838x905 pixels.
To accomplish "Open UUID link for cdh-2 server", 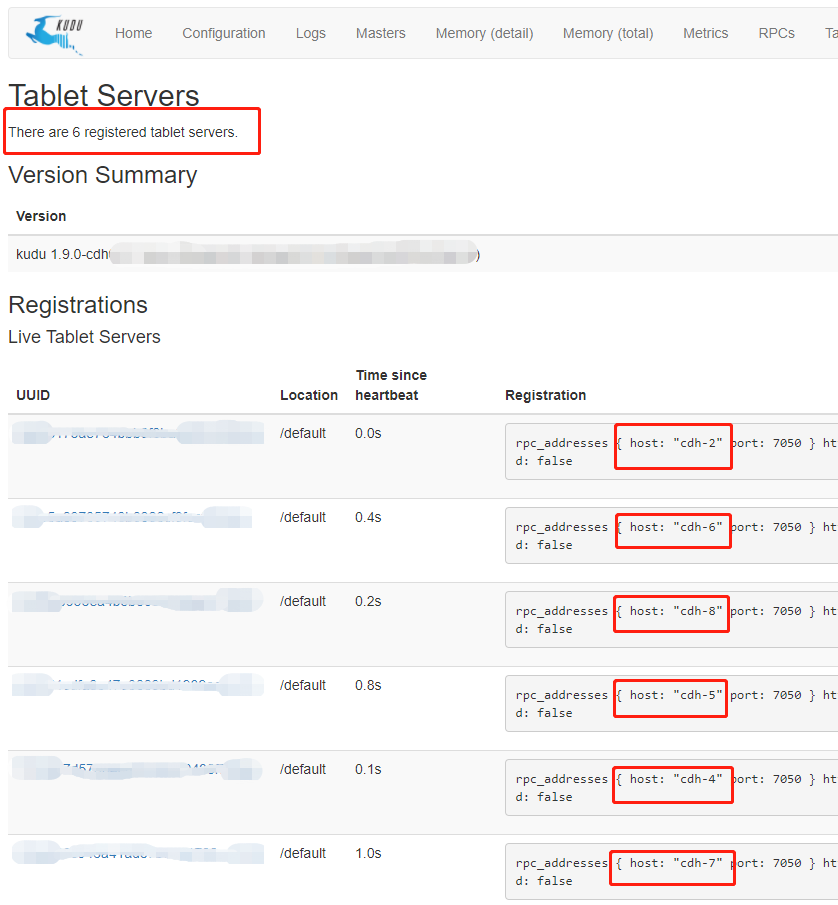I will coord(138,433).
